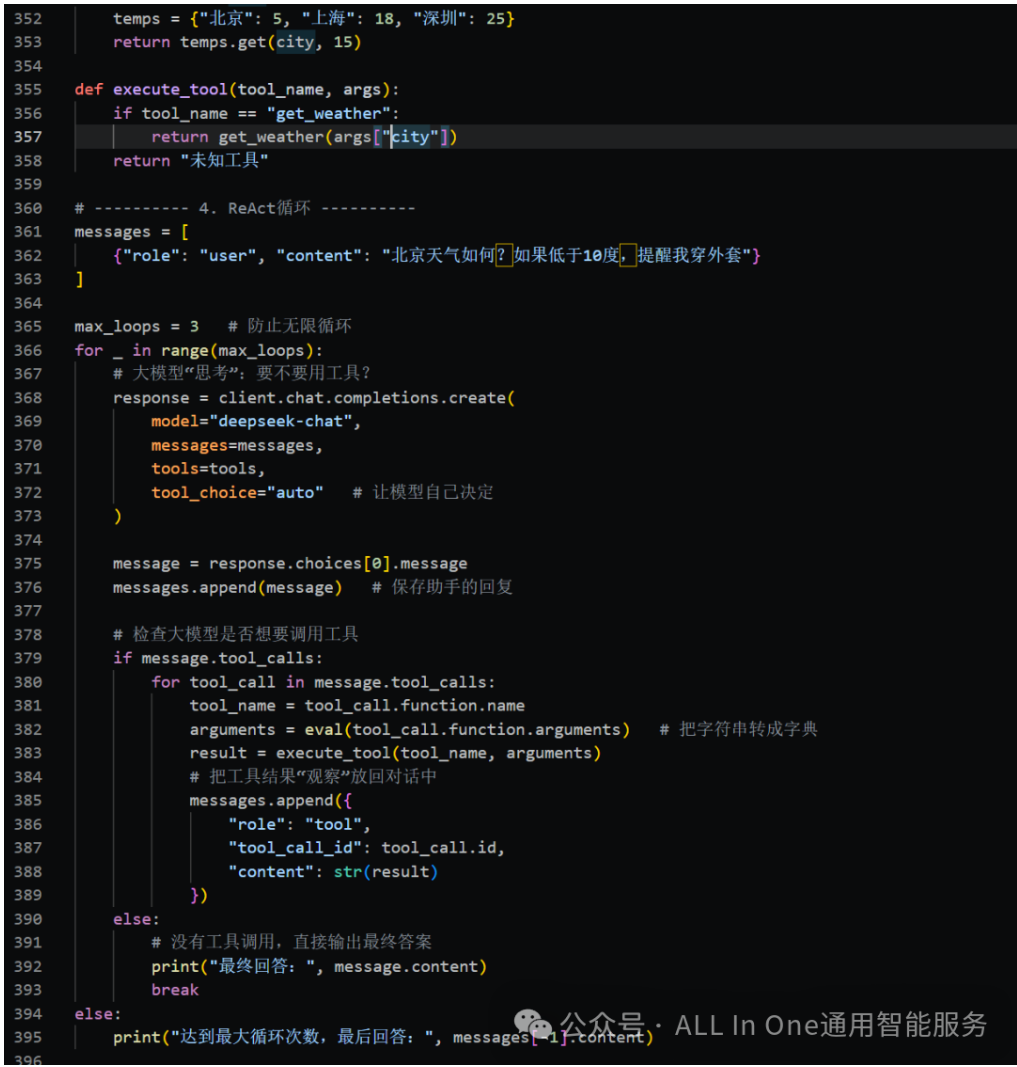Click line number 360 in the gutter
Image resolution: width=1017 pixels, height=1067 pixels.
point(28,208)
